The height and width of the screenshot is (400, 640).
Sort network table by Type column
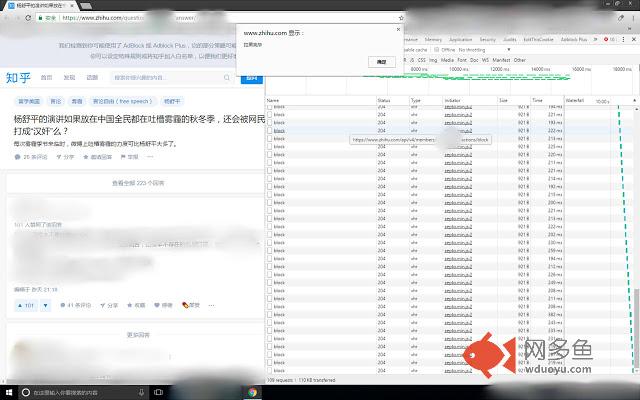(426, 100)
